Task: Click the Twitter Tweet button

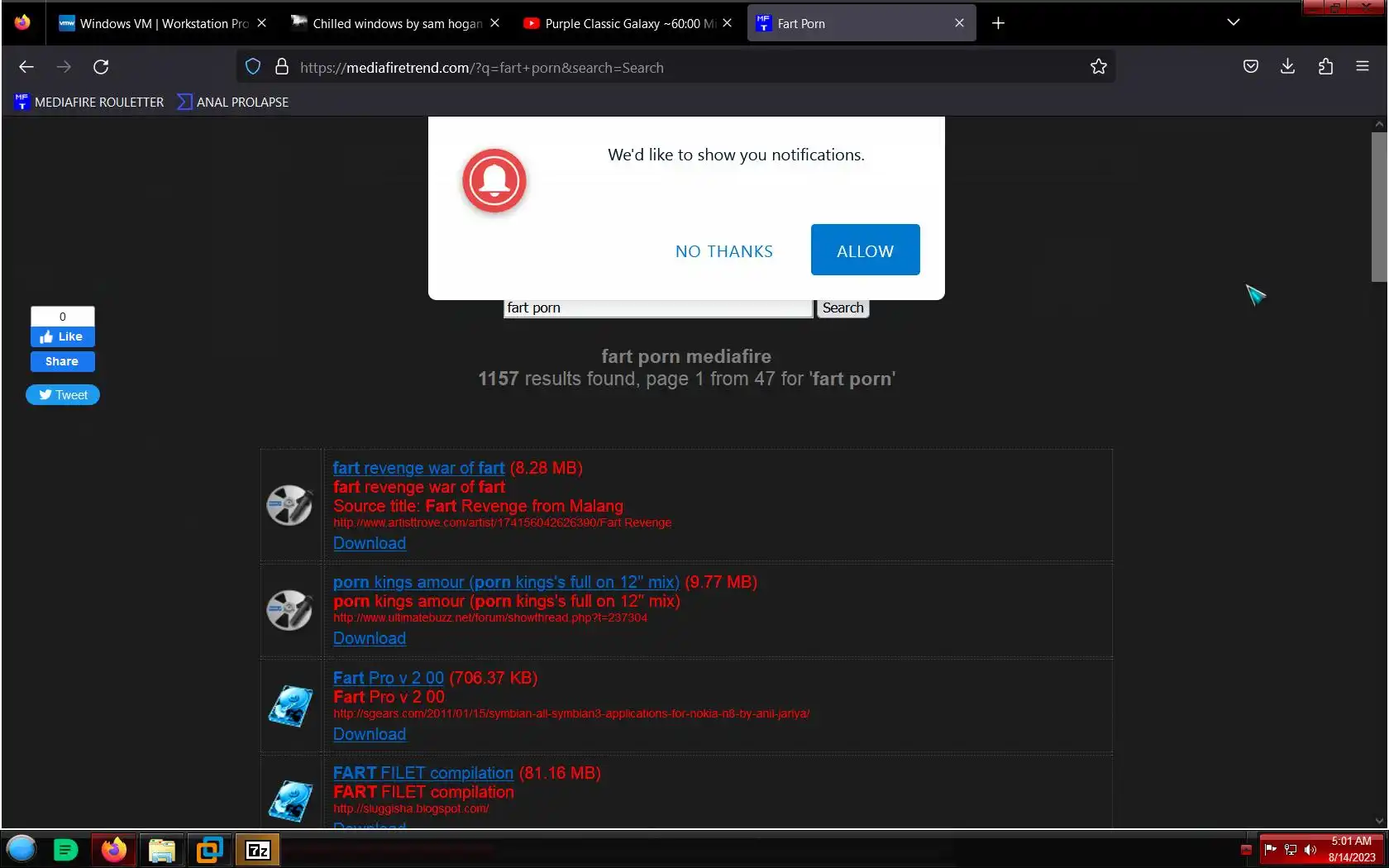Action: point(63,395)
